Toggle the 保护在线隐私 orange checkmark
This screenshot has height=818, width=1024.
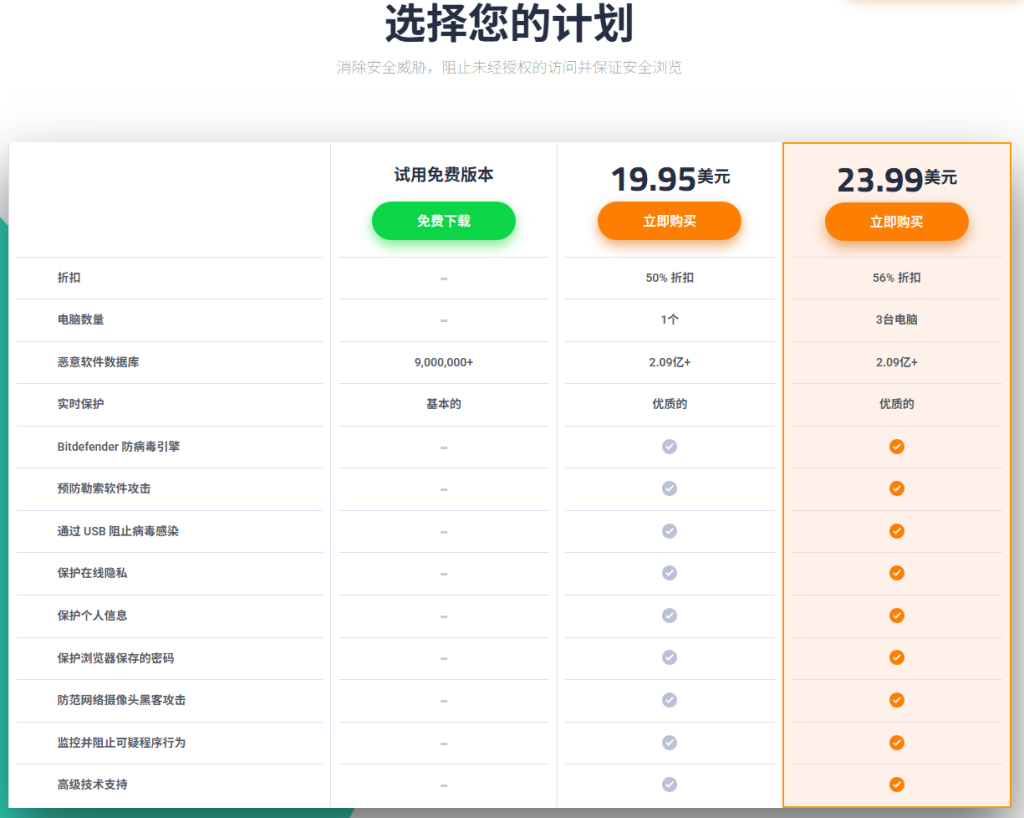pyautogui.click(x=896, y=573)
